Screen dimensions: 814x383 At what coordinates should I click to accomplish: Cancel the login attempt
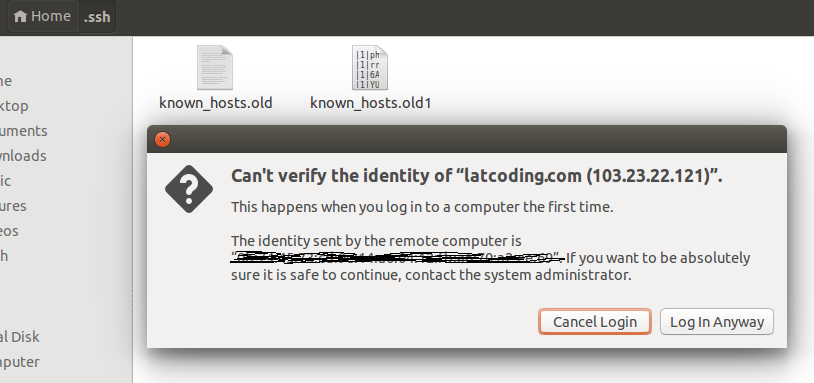click(x=595, y=322)
